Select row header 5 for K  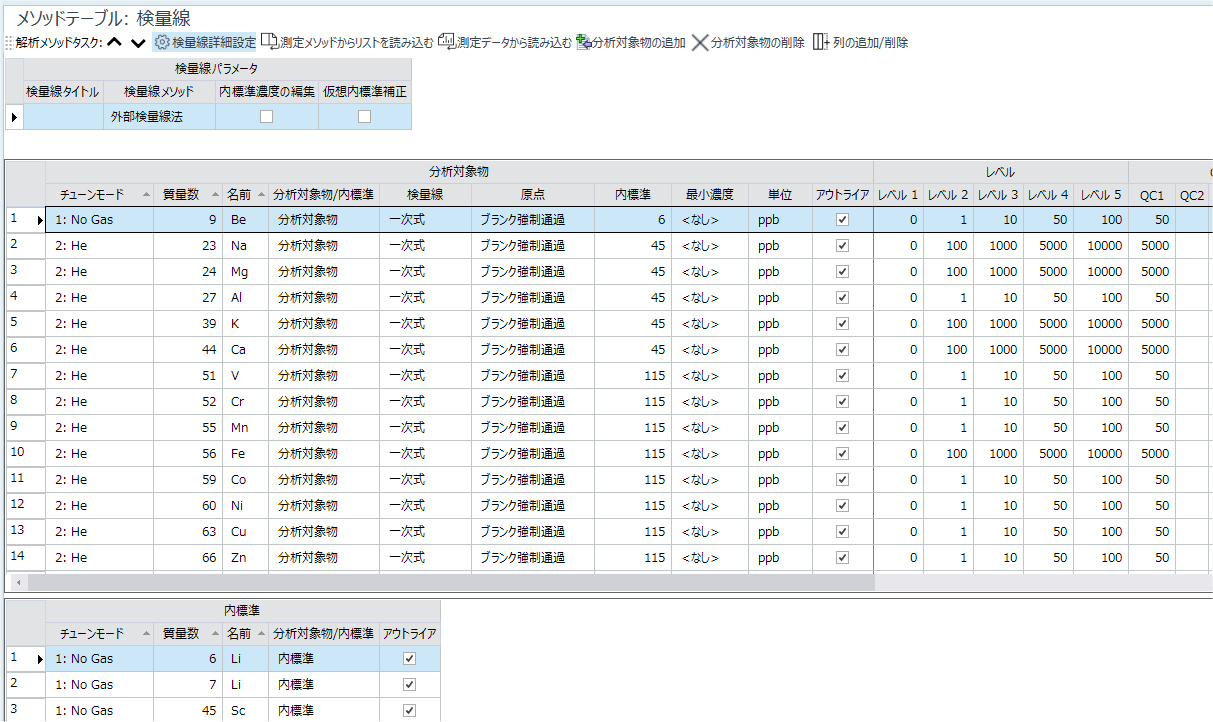click(25, 324)
